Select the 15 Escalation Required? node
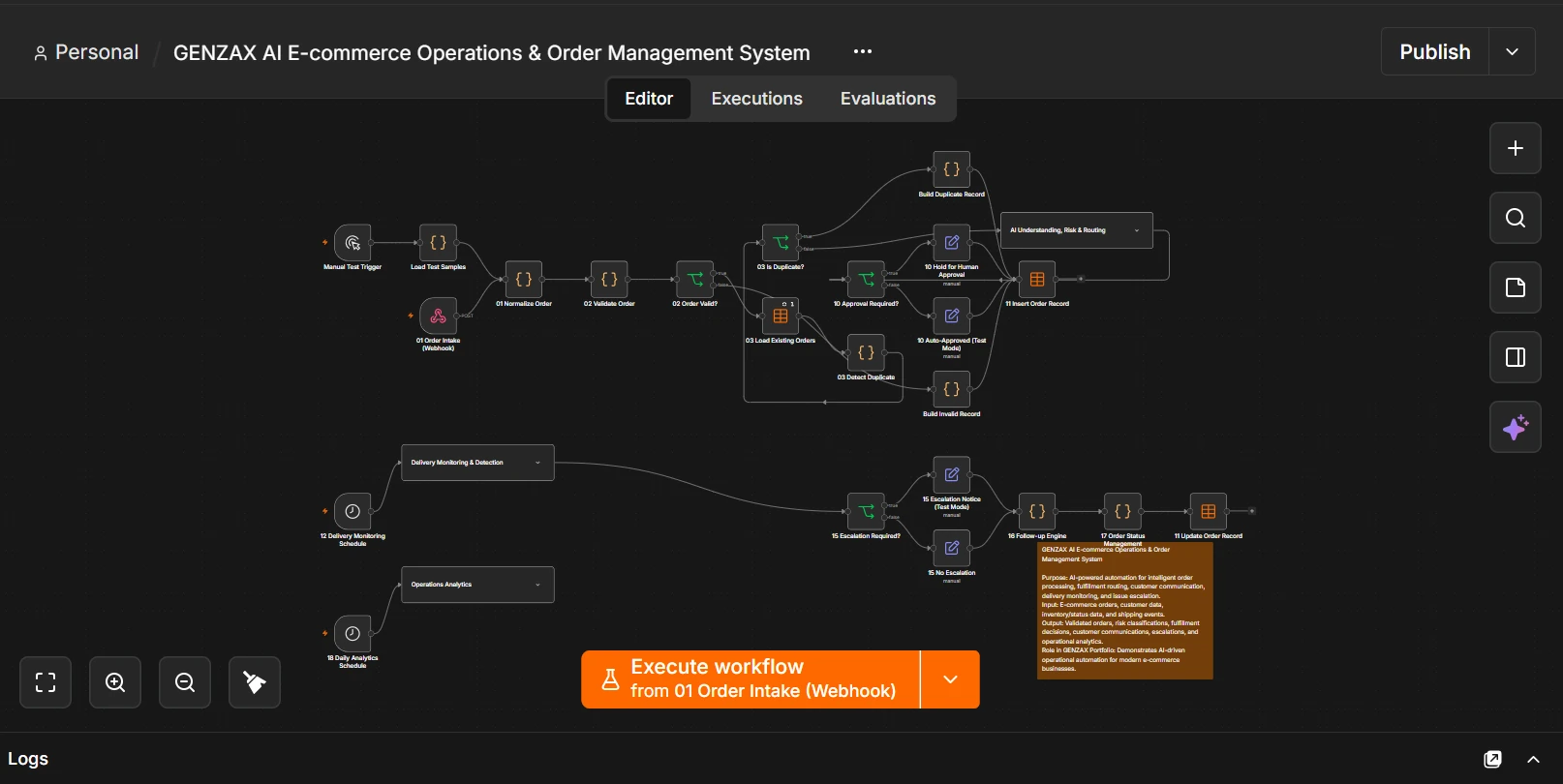This screenshot has height=784, width=1563. [x=866, y=512]
